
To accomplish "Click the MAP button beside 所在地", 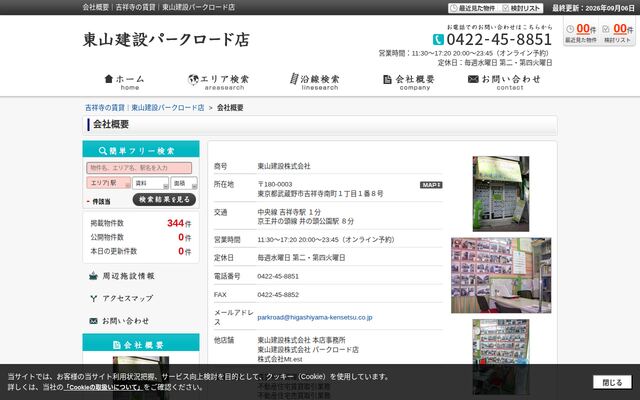I will click(x=431, y=185).
